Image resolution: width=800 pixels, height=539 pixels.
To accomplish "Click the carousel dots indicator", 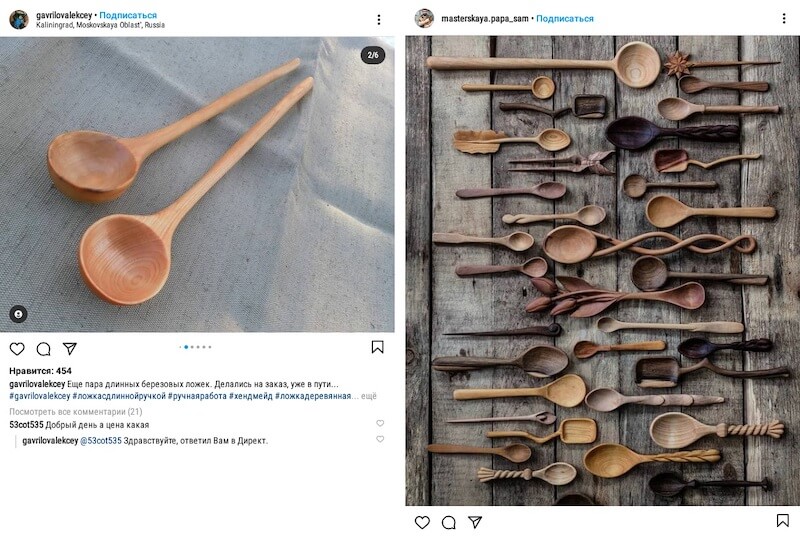I will 196,347.
